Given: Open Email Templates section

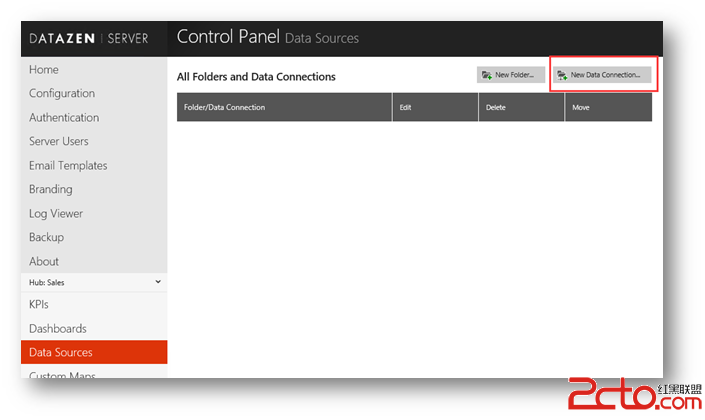Looking at the screenshot, I should click(68, 165).
